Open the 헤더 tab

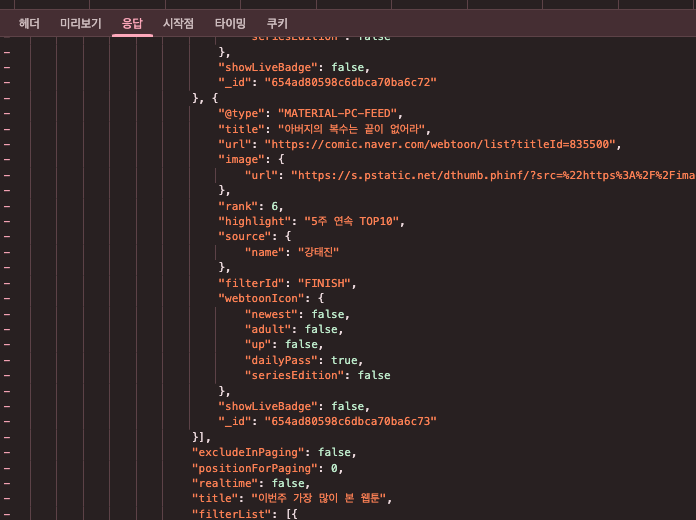coord(29,23)
